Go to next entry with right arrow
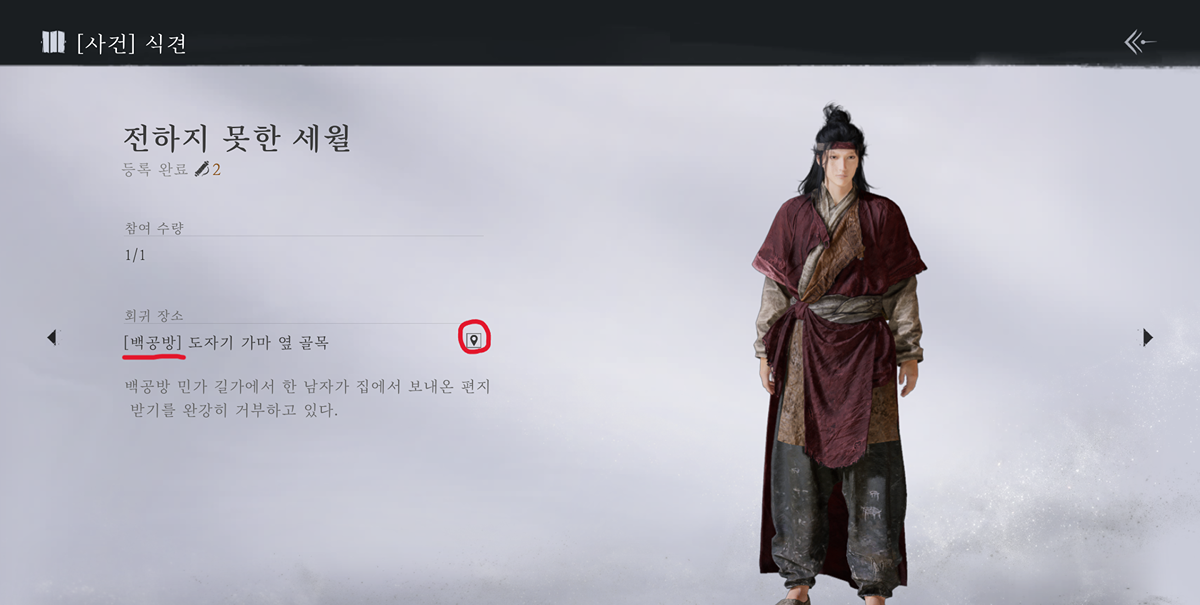1200x605 pixels. click(1148, 338)
